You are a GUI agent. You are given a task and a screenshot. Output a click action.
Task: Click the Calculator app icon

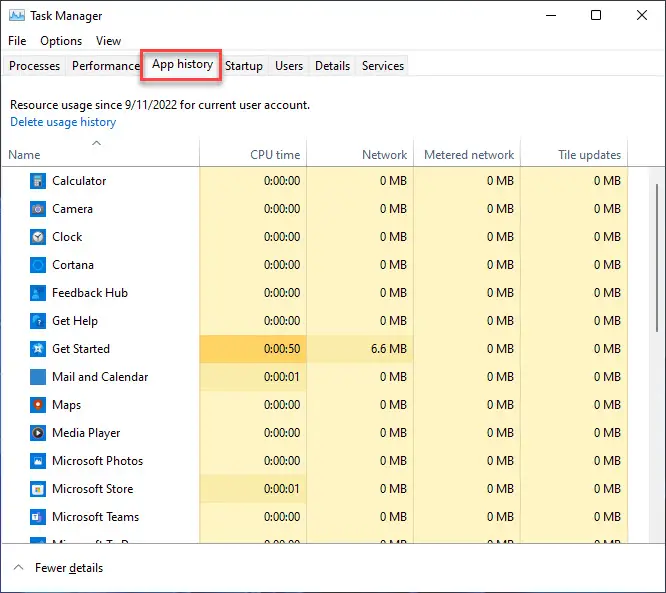click(38, 181)
